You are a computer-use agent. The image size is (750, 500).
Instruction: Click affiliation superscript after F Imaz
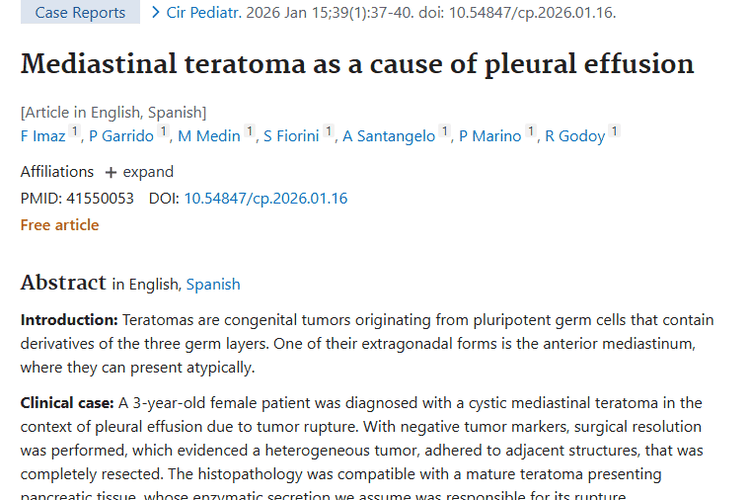75,132
